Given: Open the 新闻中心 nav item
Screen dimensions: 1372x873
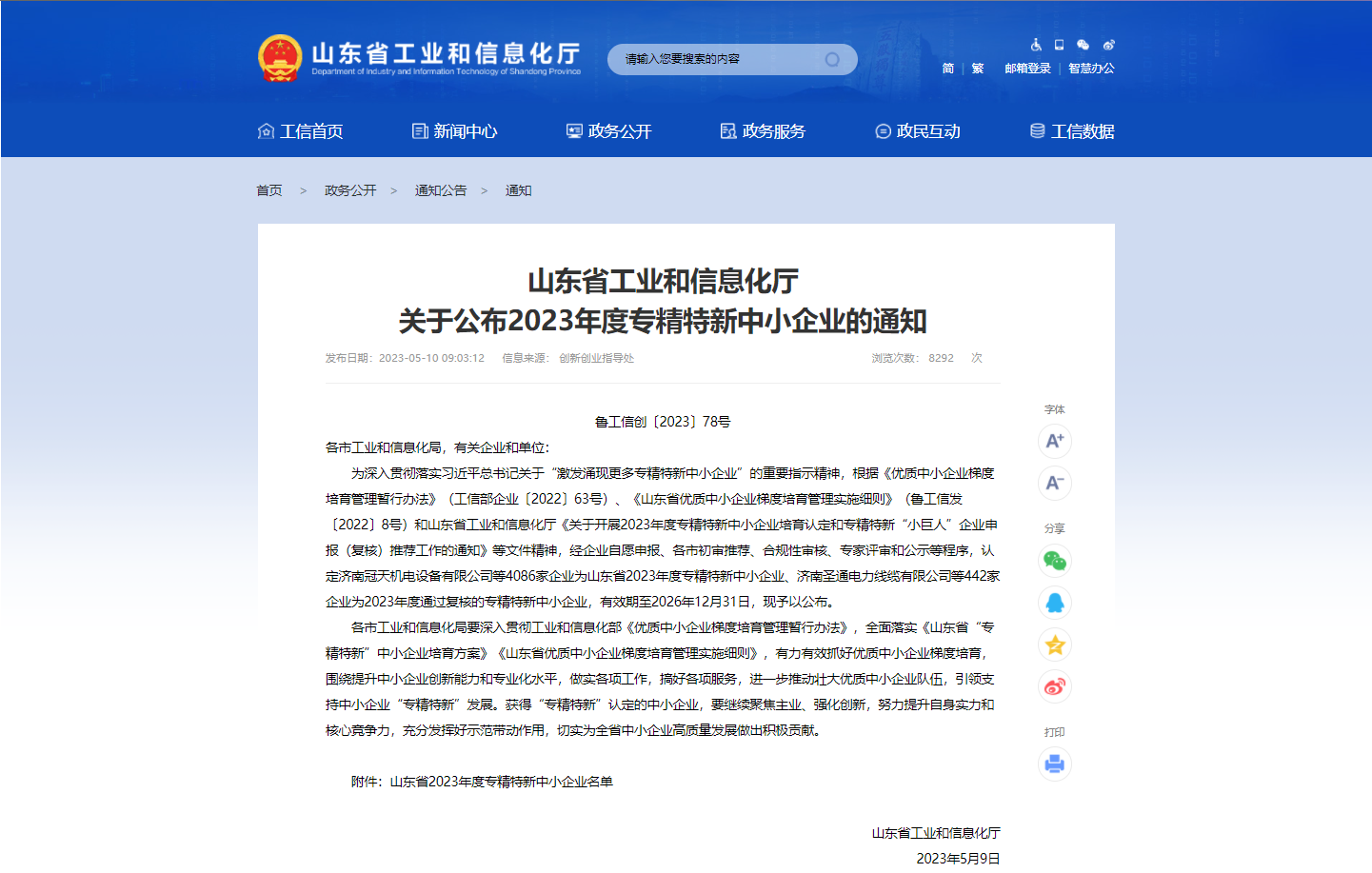Looking at the screenshot, I should 455,131.
